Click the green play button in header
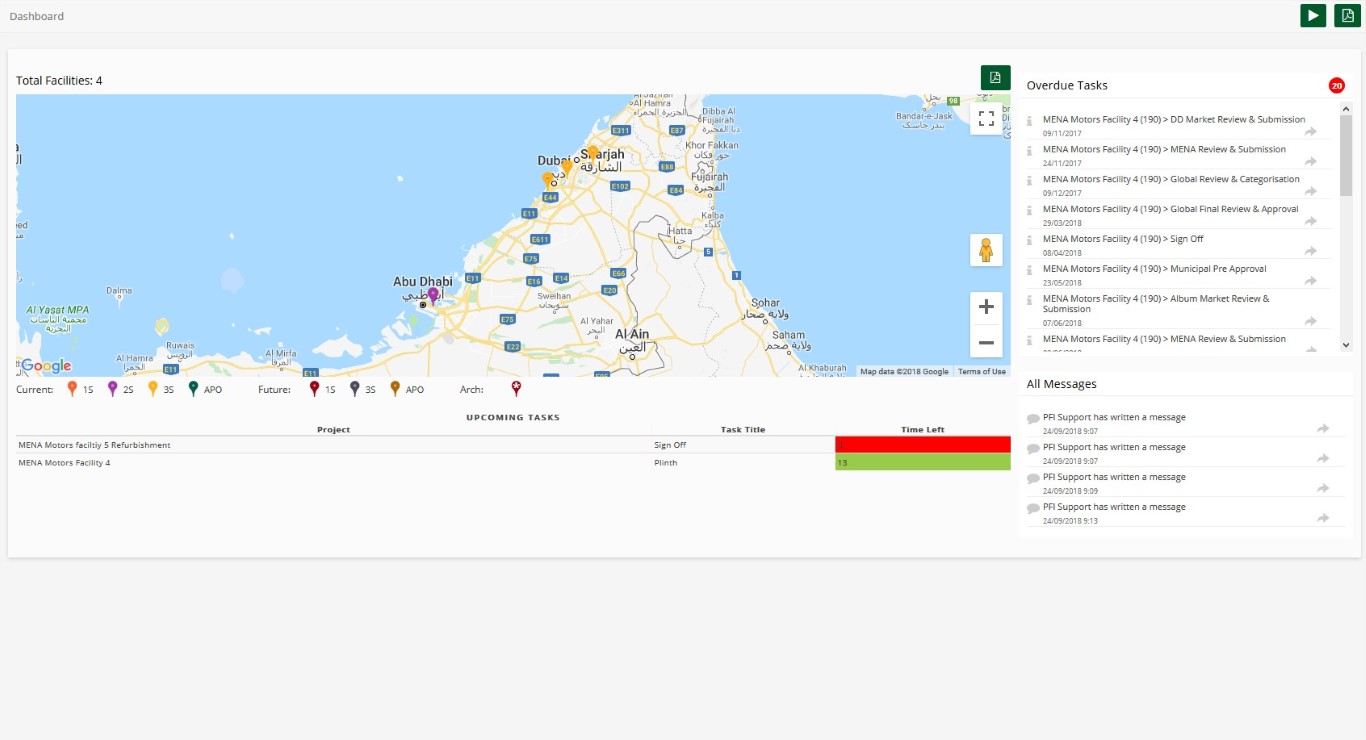 1313,15
